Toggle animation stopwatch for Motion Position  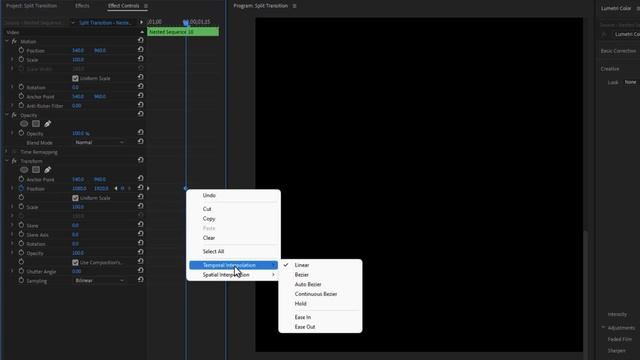tap(21, 50)
